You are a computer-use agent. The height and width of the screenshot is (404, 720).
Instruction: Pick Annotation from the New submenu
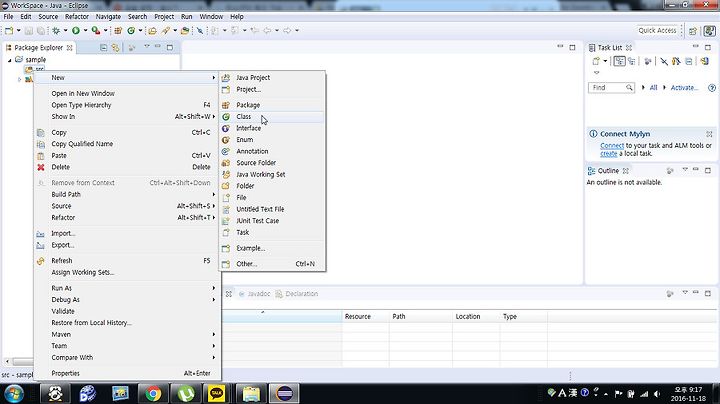pos(273,151)
